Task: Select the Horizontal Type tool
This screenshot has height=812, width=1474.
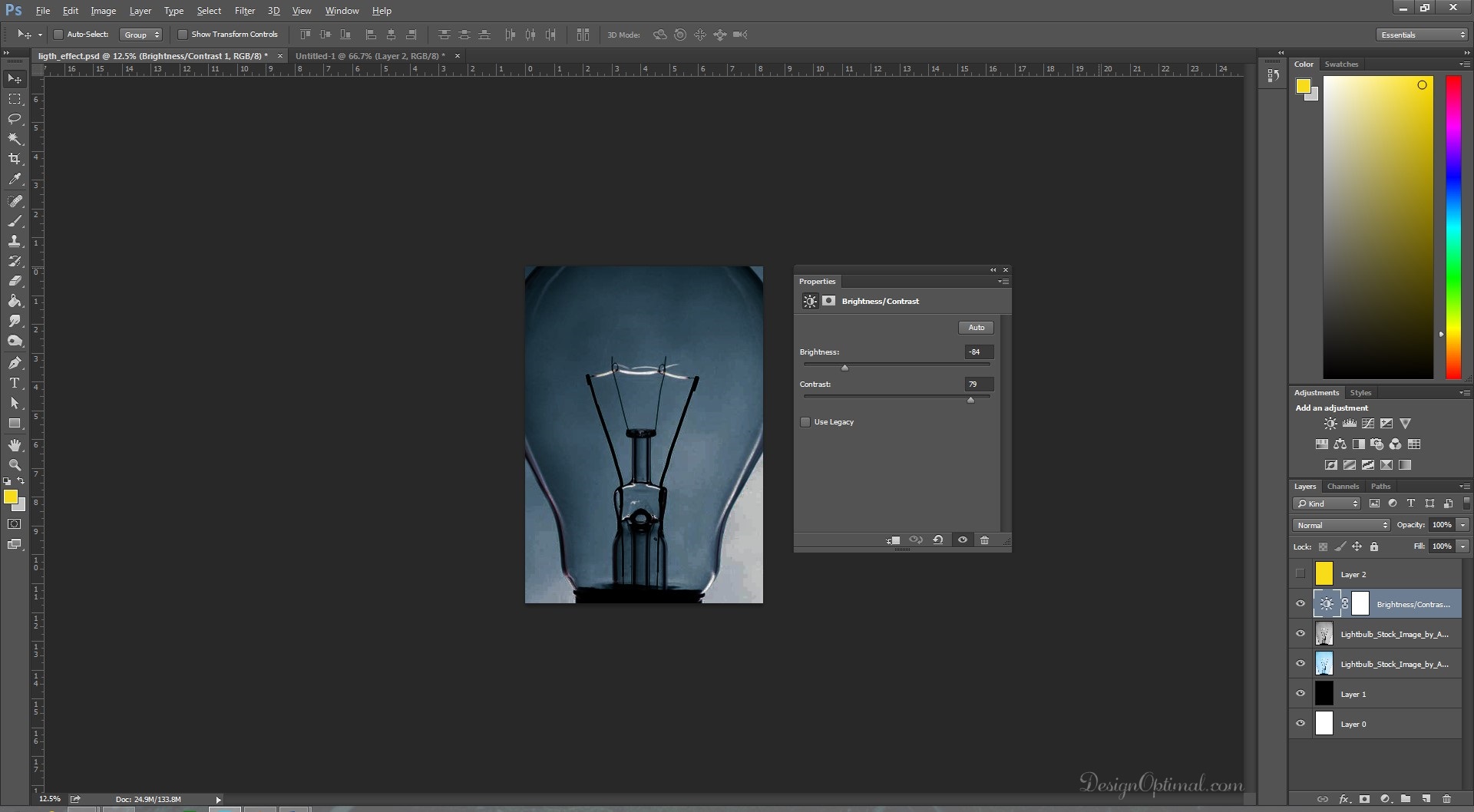Action: pyautogui.click(x=15, y=383)
